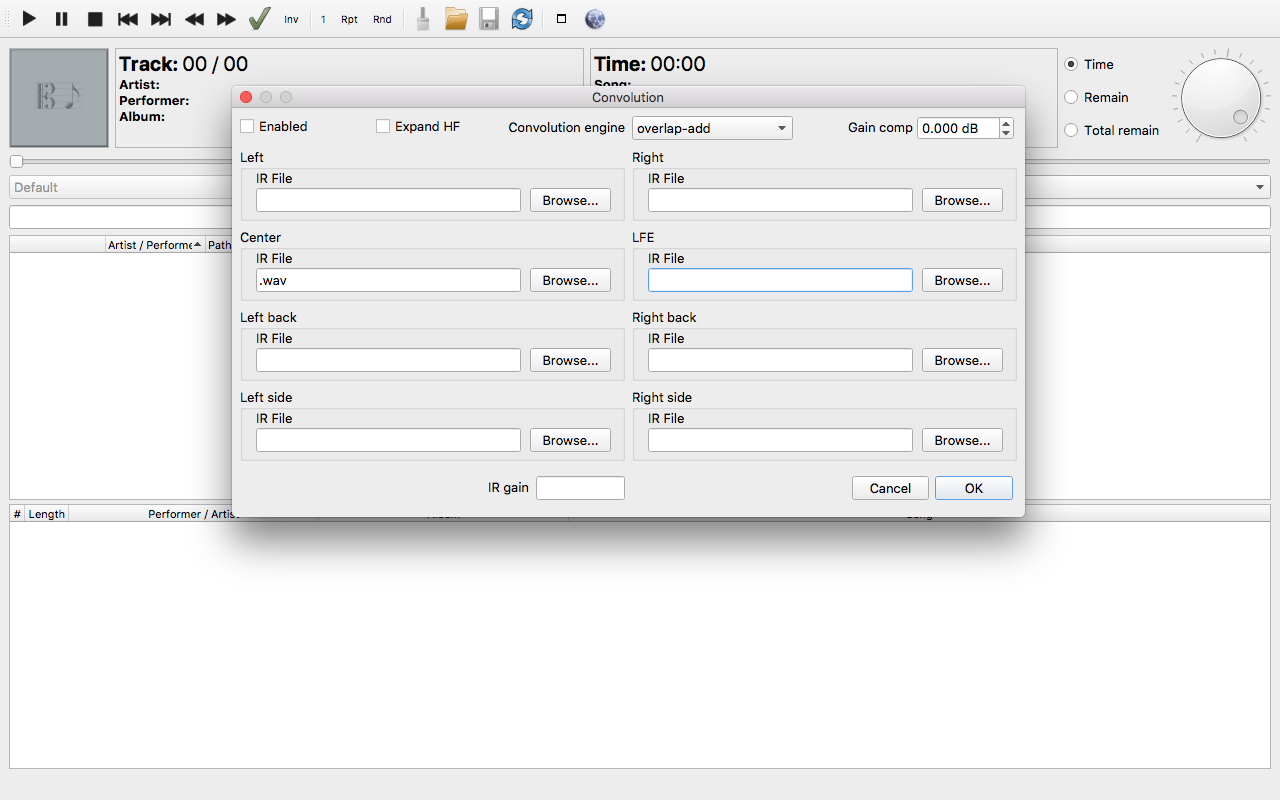Toggle the Rpt repeat toolbar item
Viewport: 1280px width, 800px height.
click(x=349, y=19)
